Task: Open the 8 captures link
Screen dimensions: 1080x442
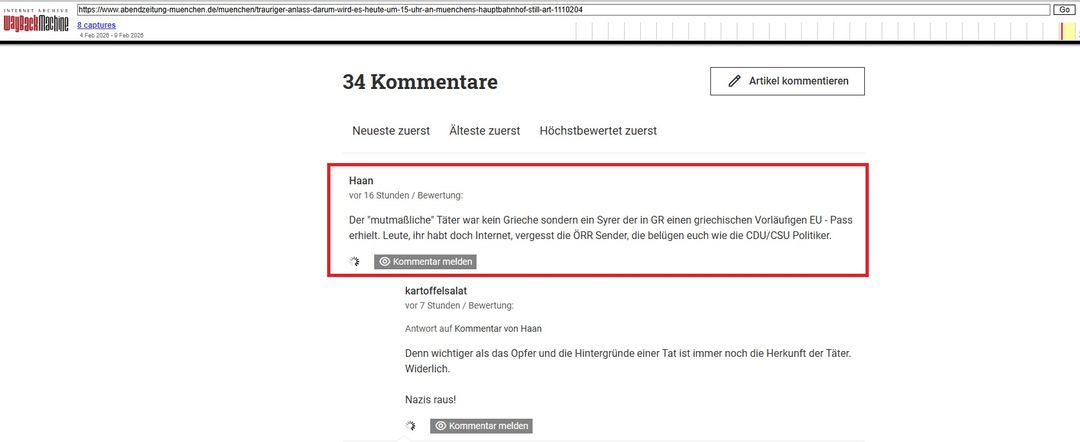Action: (x=96, y=24)
